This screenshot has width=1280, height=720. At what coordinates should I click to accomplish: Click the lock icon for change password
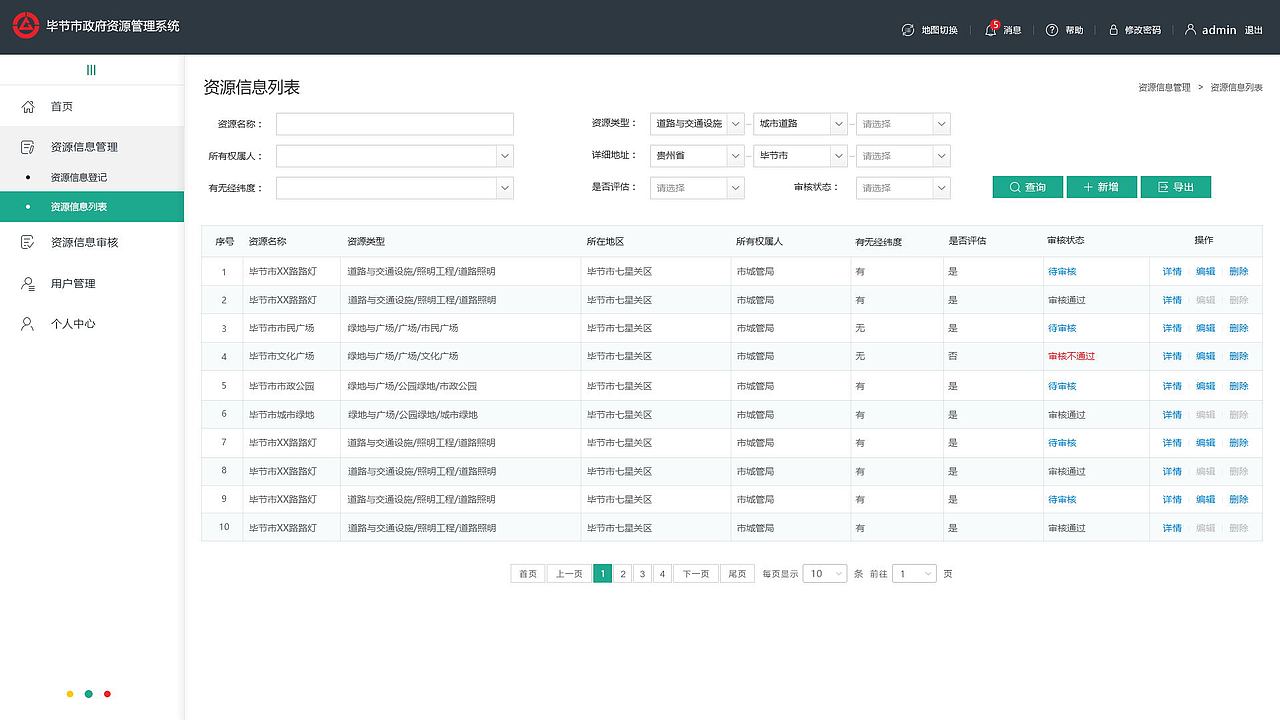point(1113,30)
